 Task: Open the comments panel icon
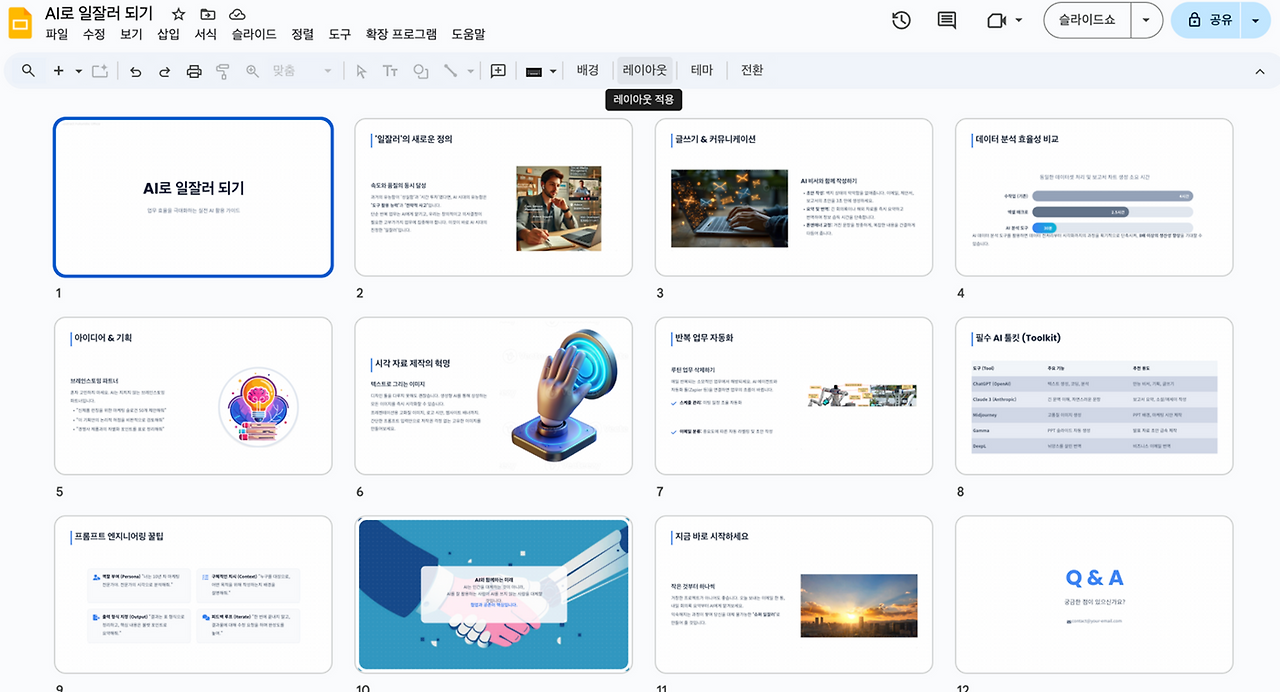click(947, 20)
